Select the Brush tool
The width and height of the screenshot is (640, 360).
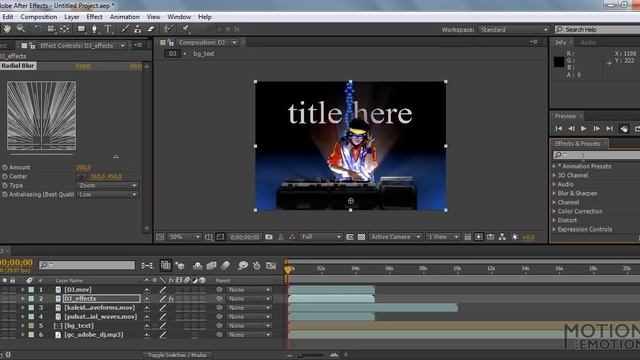(x=125, y=29)
